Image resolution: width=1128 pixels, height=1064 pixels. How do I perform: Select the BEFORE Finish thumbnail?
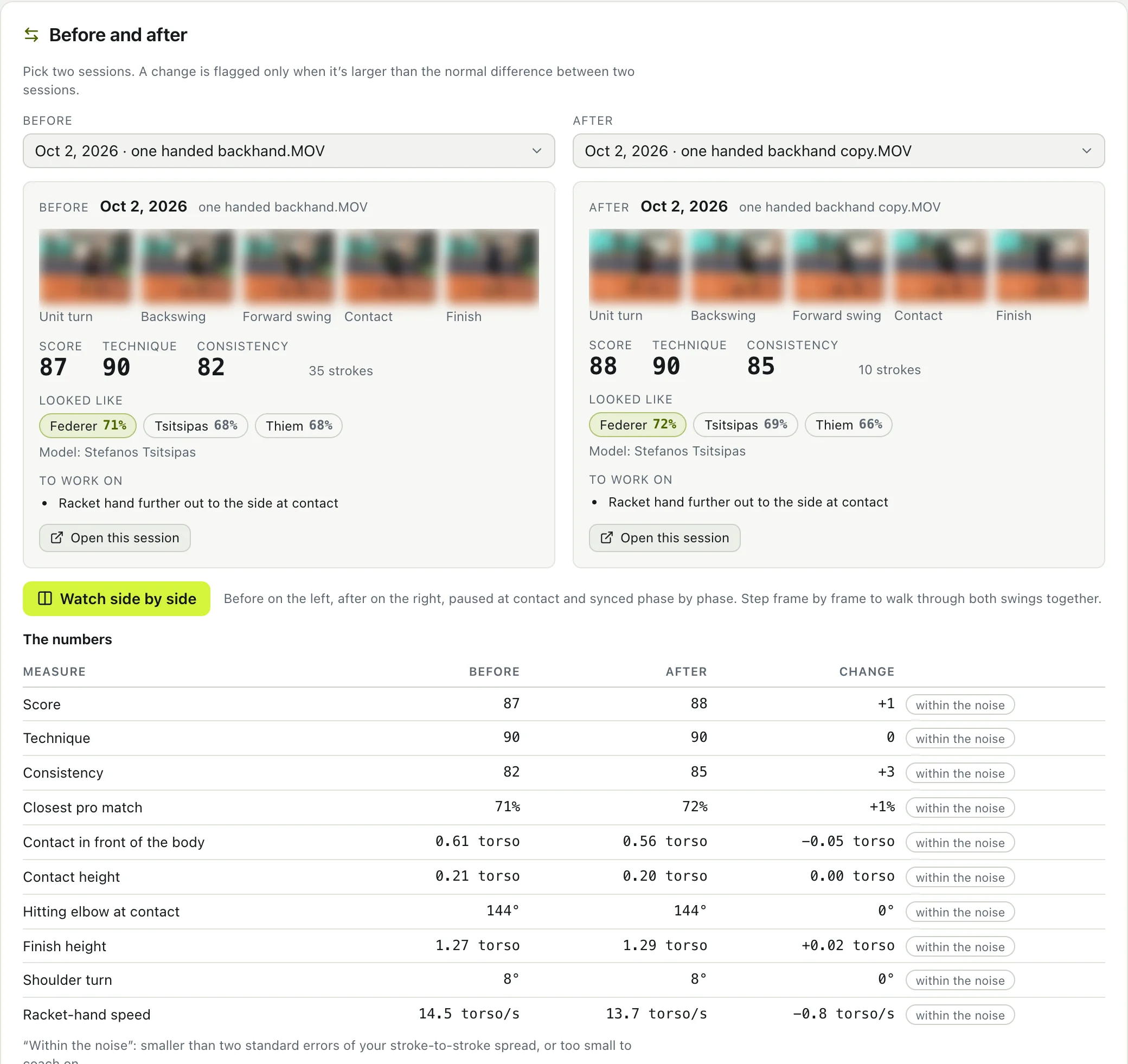[492, 266]
